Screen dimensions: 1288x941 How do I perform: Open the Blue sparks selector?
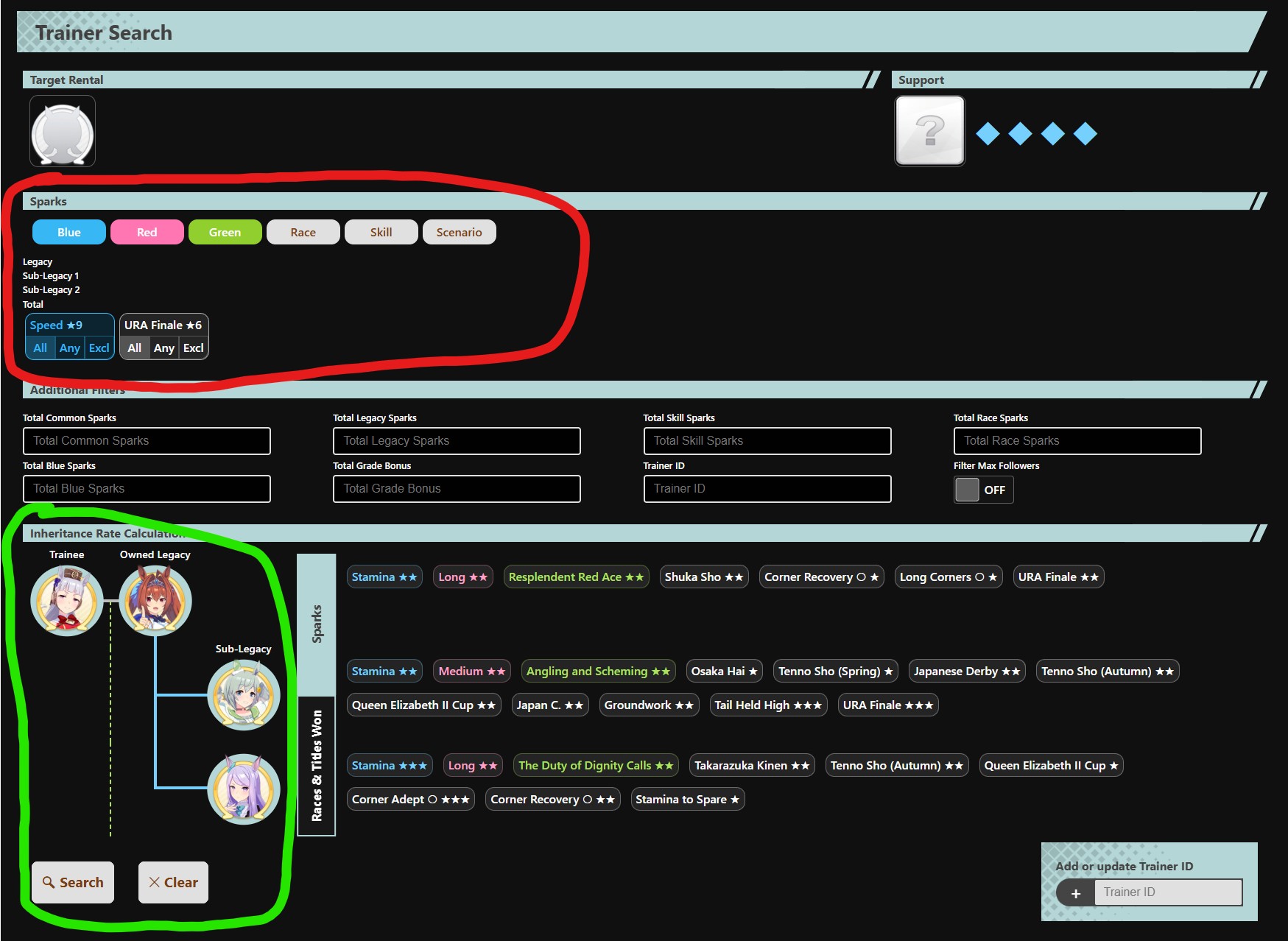click(x=69, y=232)
